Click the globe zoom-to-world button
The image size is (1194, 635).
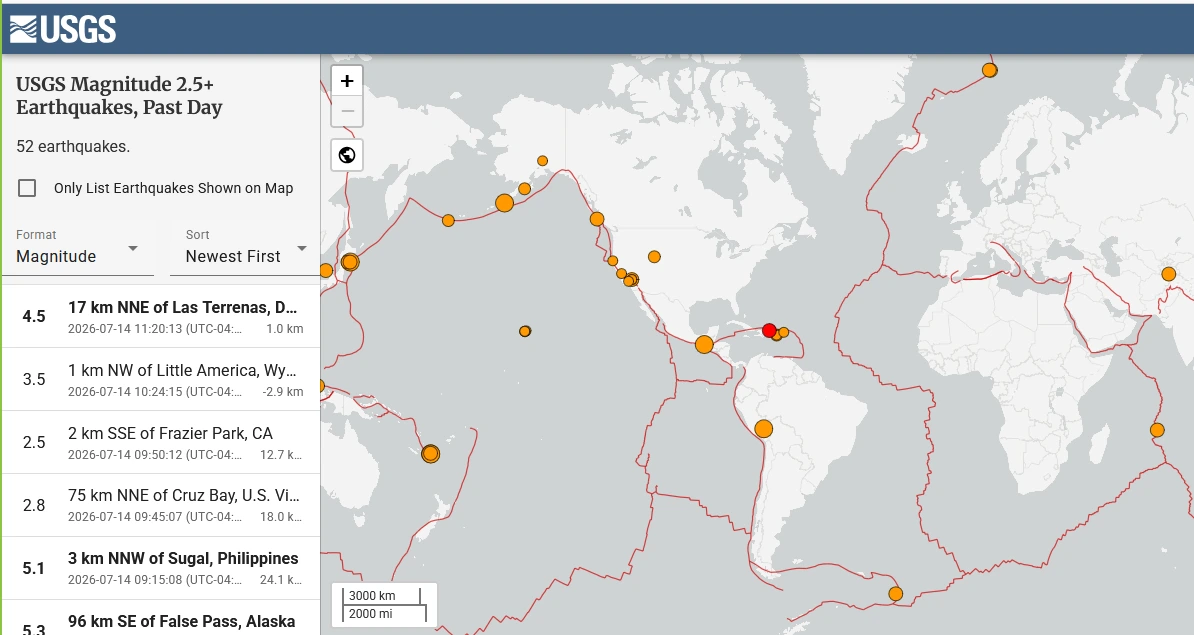point(347,155)
